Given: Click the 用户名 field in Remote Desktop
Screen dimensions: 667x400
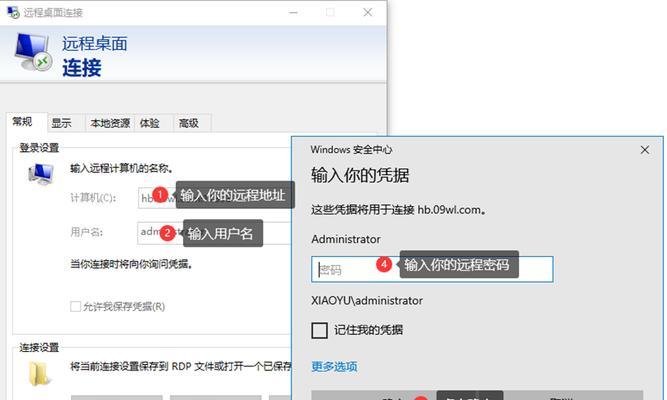Looking at the screenshot, I should pos(215,233).
